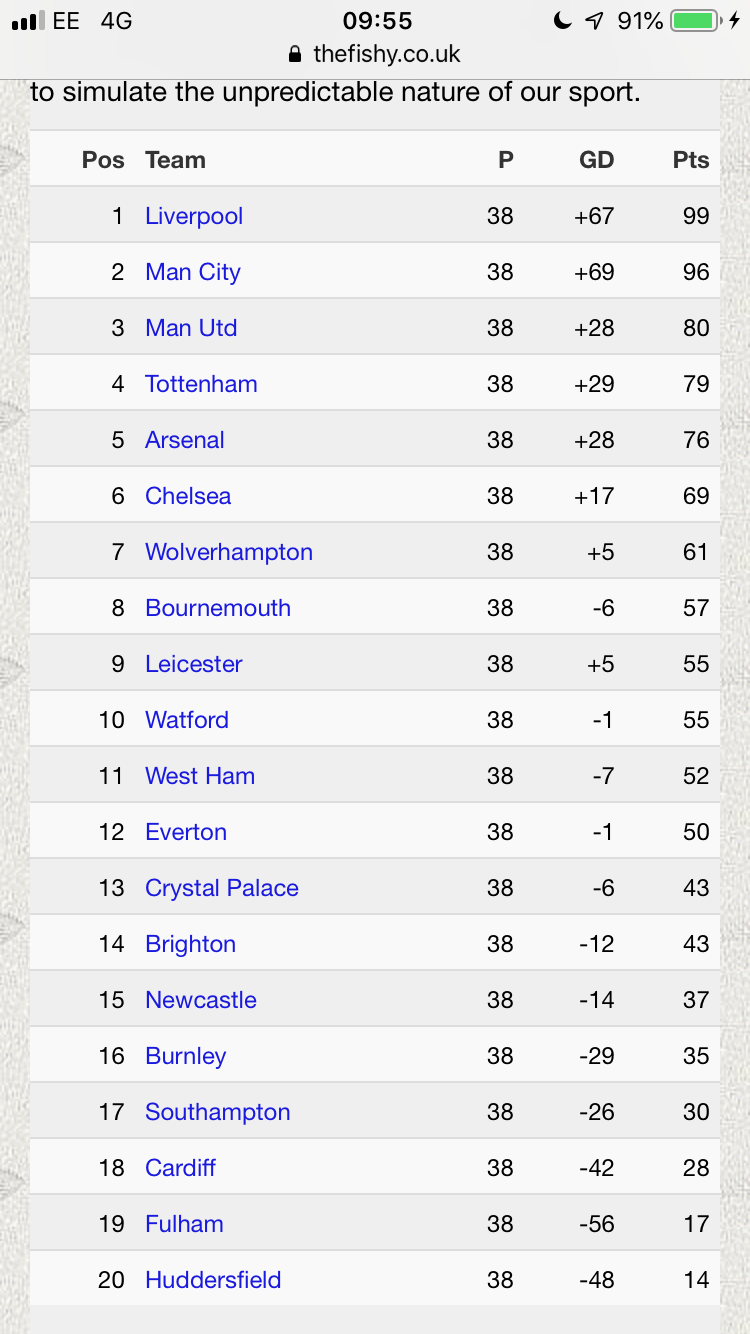Tap the padlock icon beside thefishy.co.uk
This screenshot has height=1334, width=750.
click(x=294, y=54)
